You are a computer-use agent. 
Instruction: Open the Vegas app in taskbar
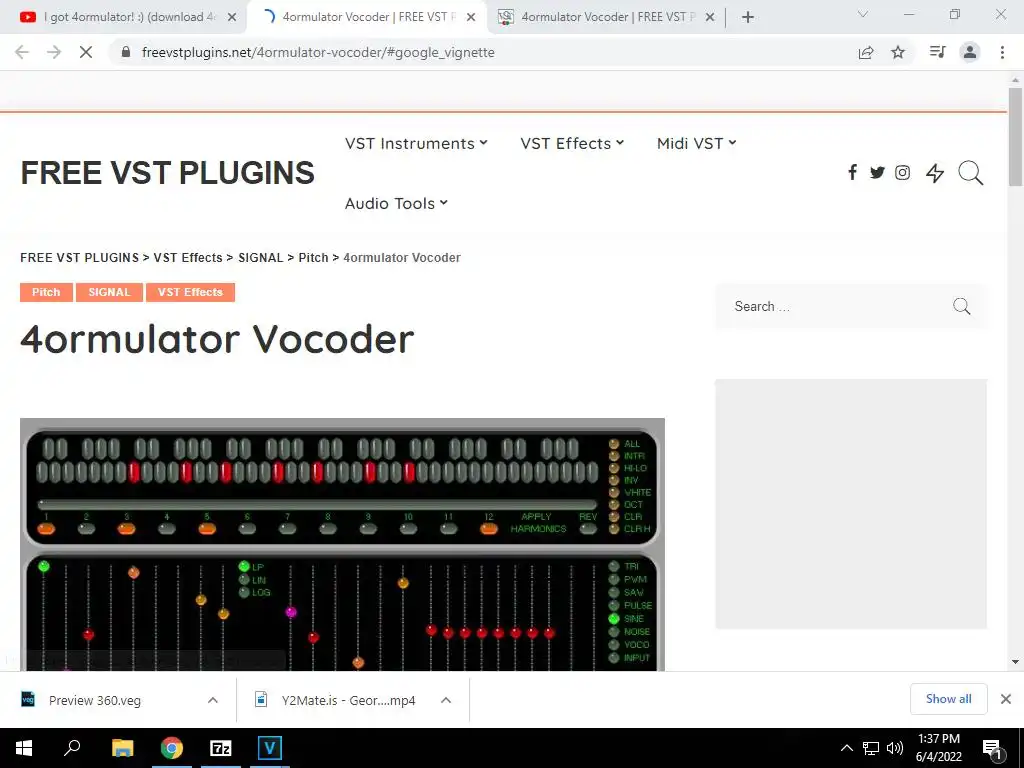269,748
